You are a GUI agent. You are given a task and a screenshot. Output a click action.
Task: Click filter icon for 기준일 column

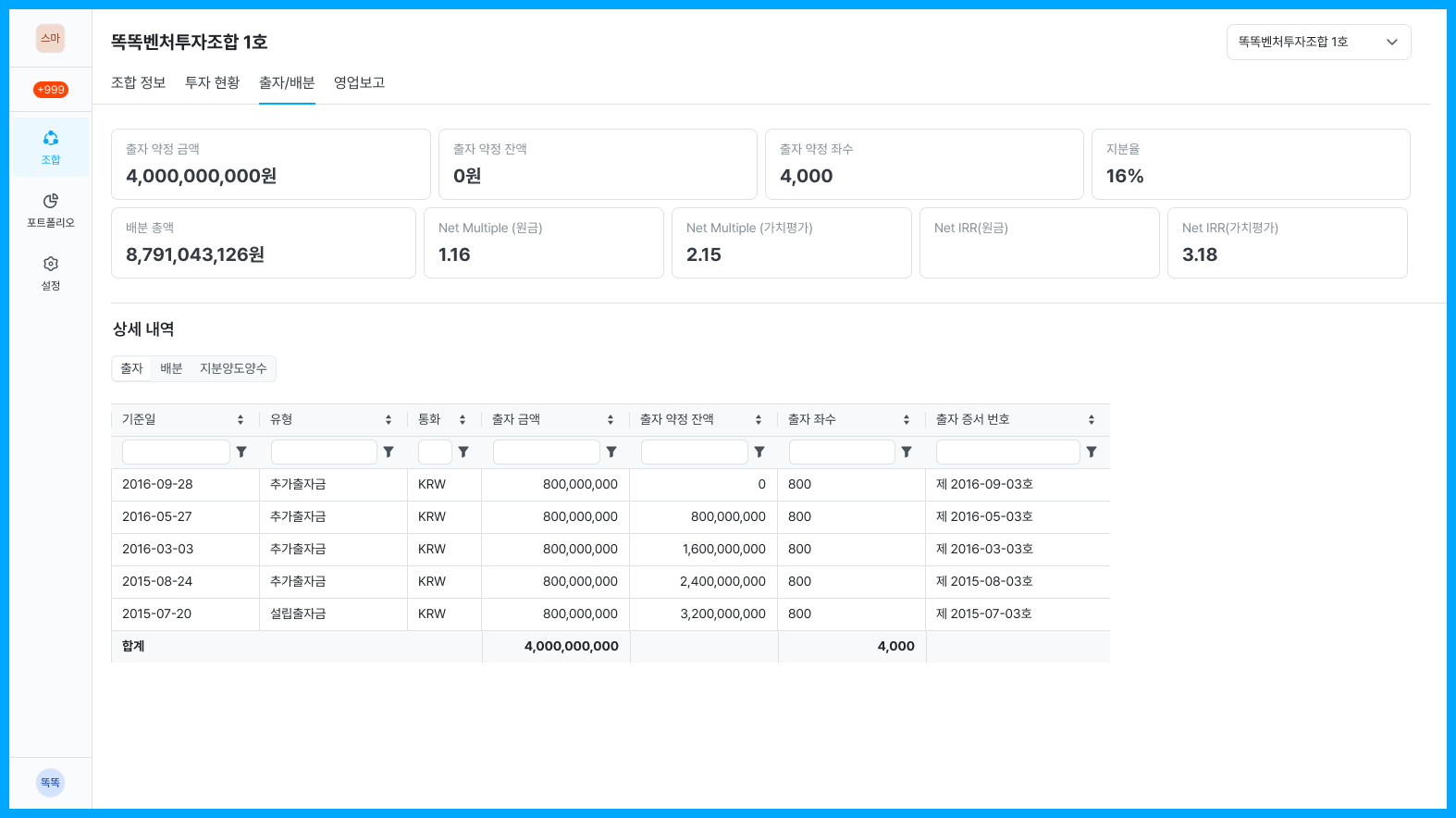click(241, 452)
